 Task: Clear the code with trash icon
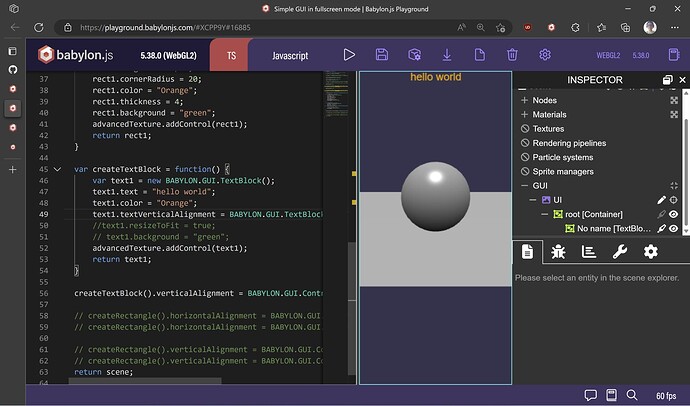(x=512, y=55)
